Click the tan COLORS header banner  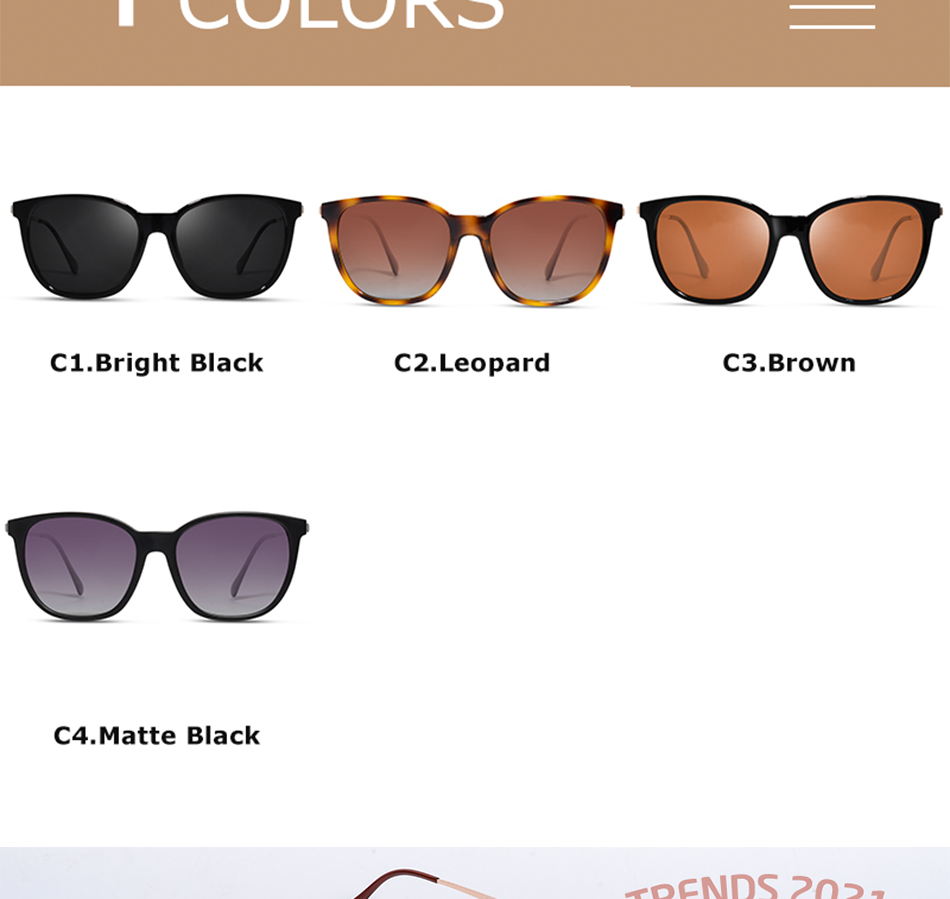(475, 42)
